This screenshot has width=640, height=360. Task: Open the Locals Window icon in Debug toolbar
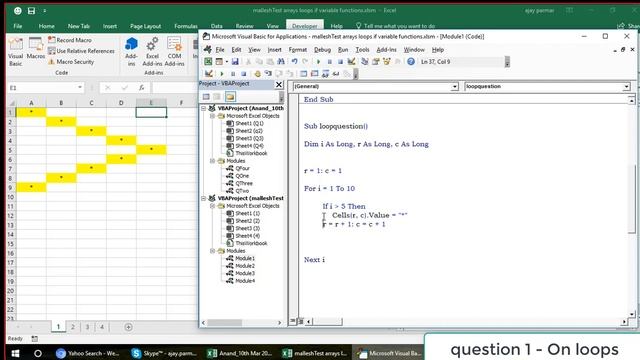point(303,74)
